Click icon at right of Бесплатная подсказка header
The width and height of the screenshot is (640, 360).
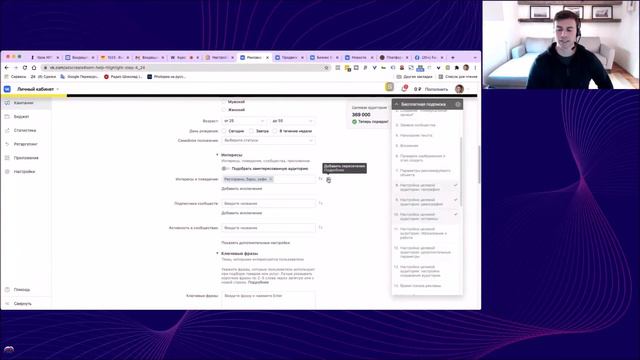tap(458, 104)
